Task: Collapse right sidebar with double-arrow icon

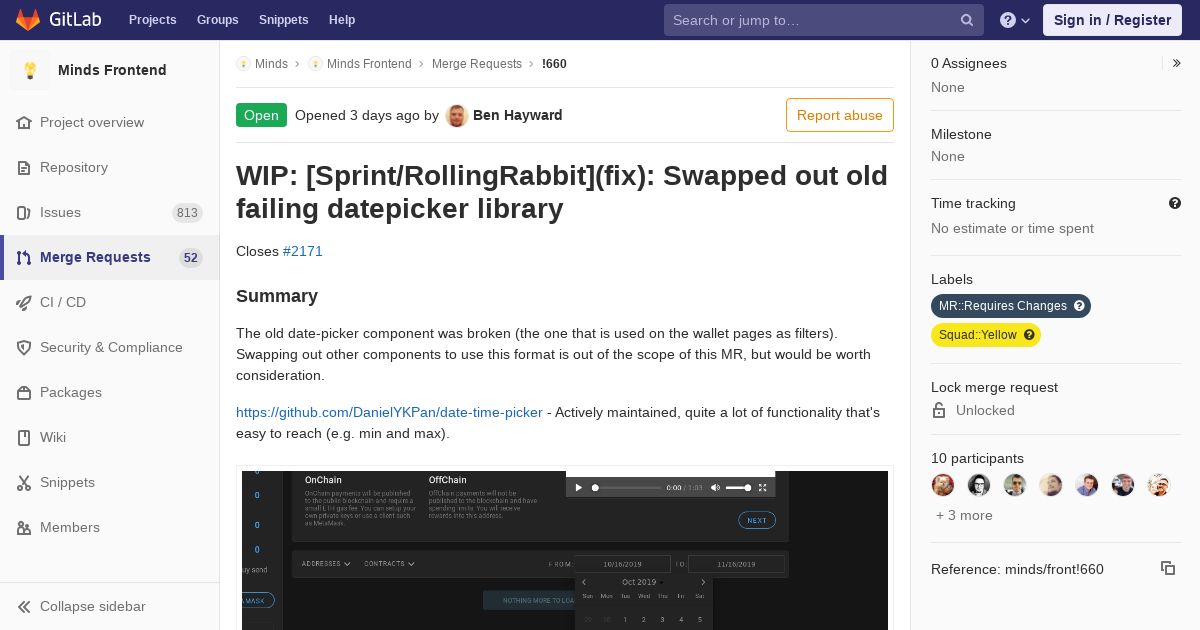Action: click(x=1177, y=63)
